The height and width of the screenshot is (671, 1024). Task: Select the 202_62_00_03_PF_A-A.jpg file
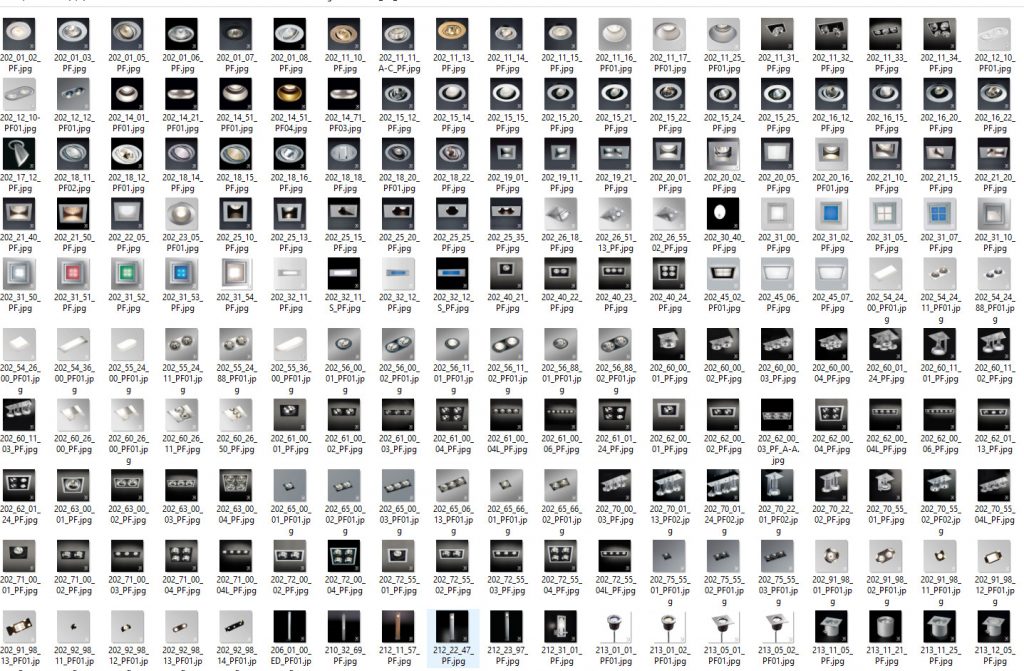(x=777, y=412)
